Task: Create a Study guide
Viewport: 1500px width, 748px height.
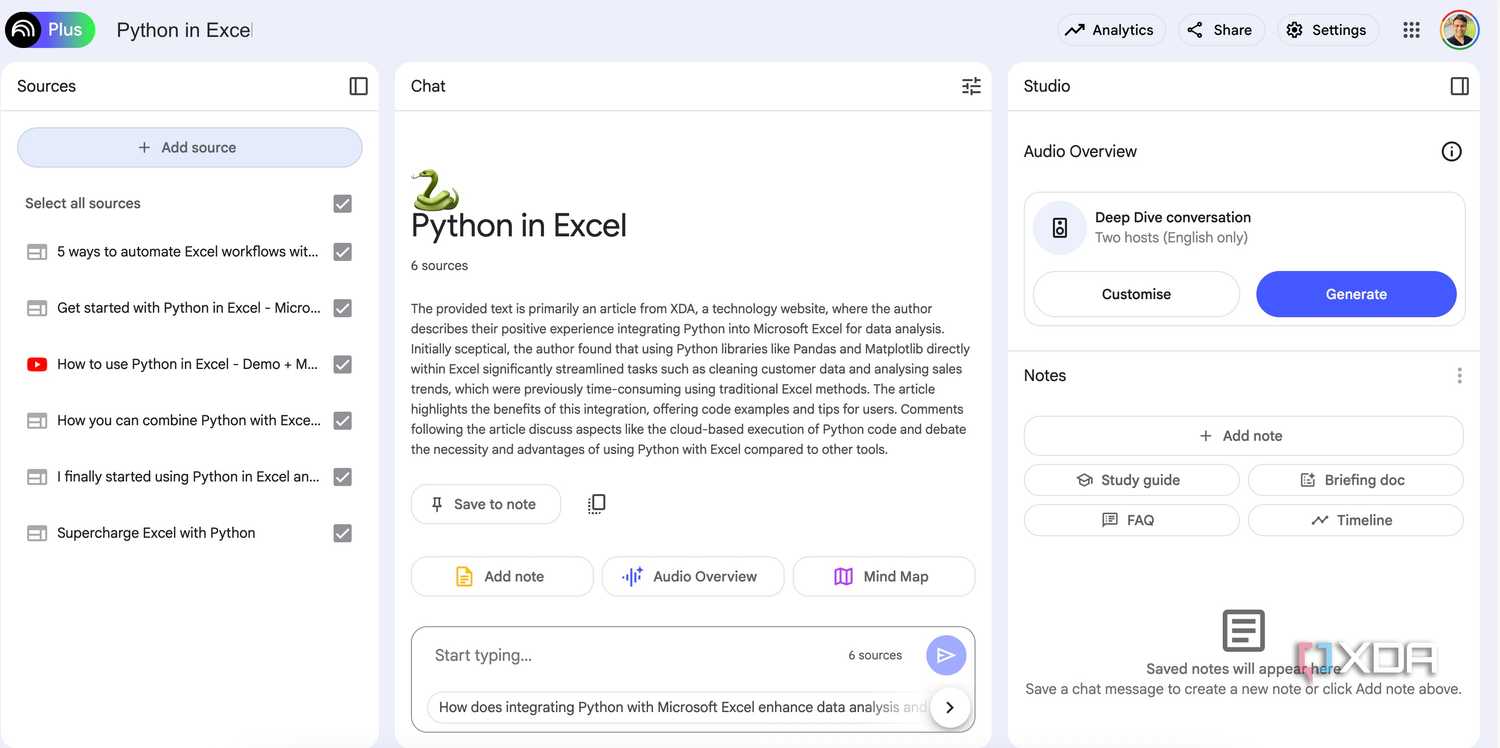Action: point(1131,480)
